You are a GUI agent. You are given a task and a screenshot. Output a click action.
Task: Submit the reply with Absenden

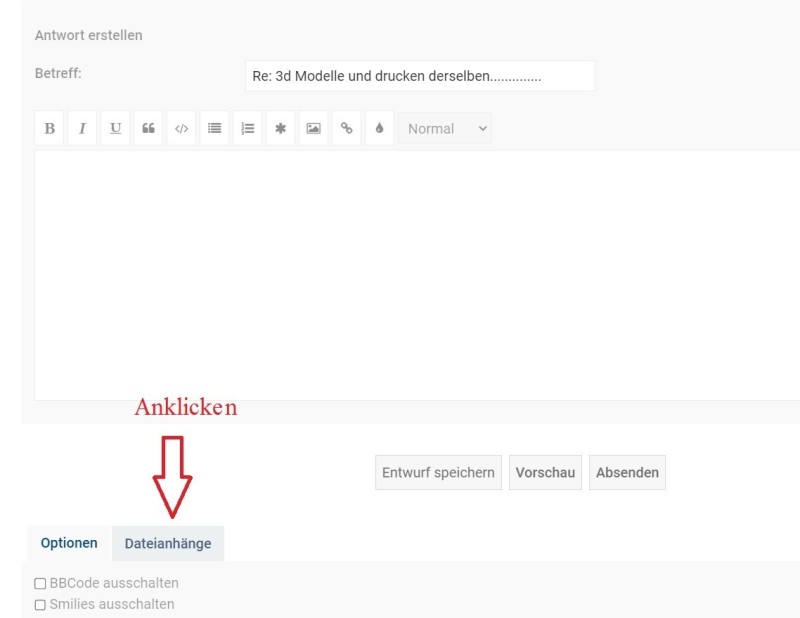(x=627, y=473)
